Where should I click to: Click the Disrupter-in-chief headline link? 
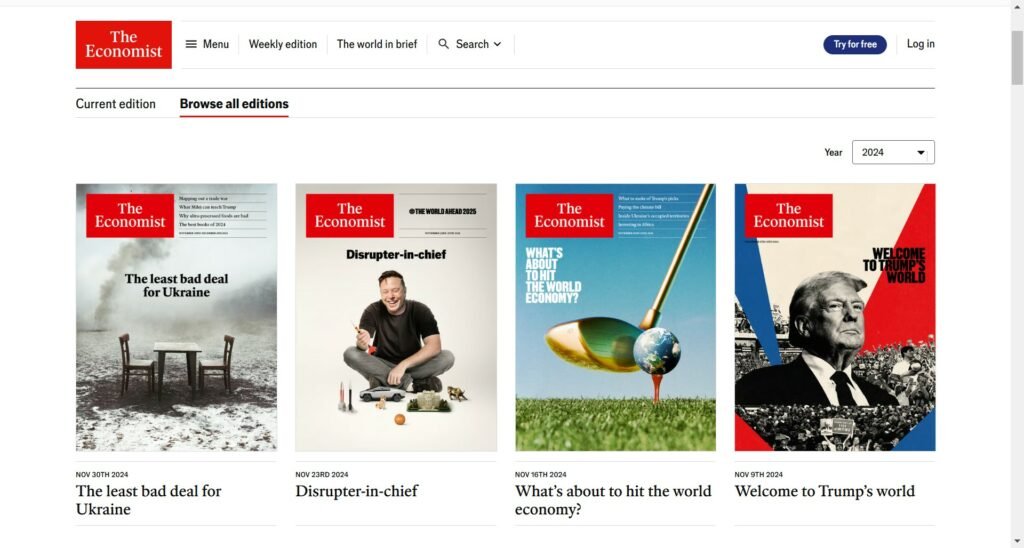coord(357,491)
